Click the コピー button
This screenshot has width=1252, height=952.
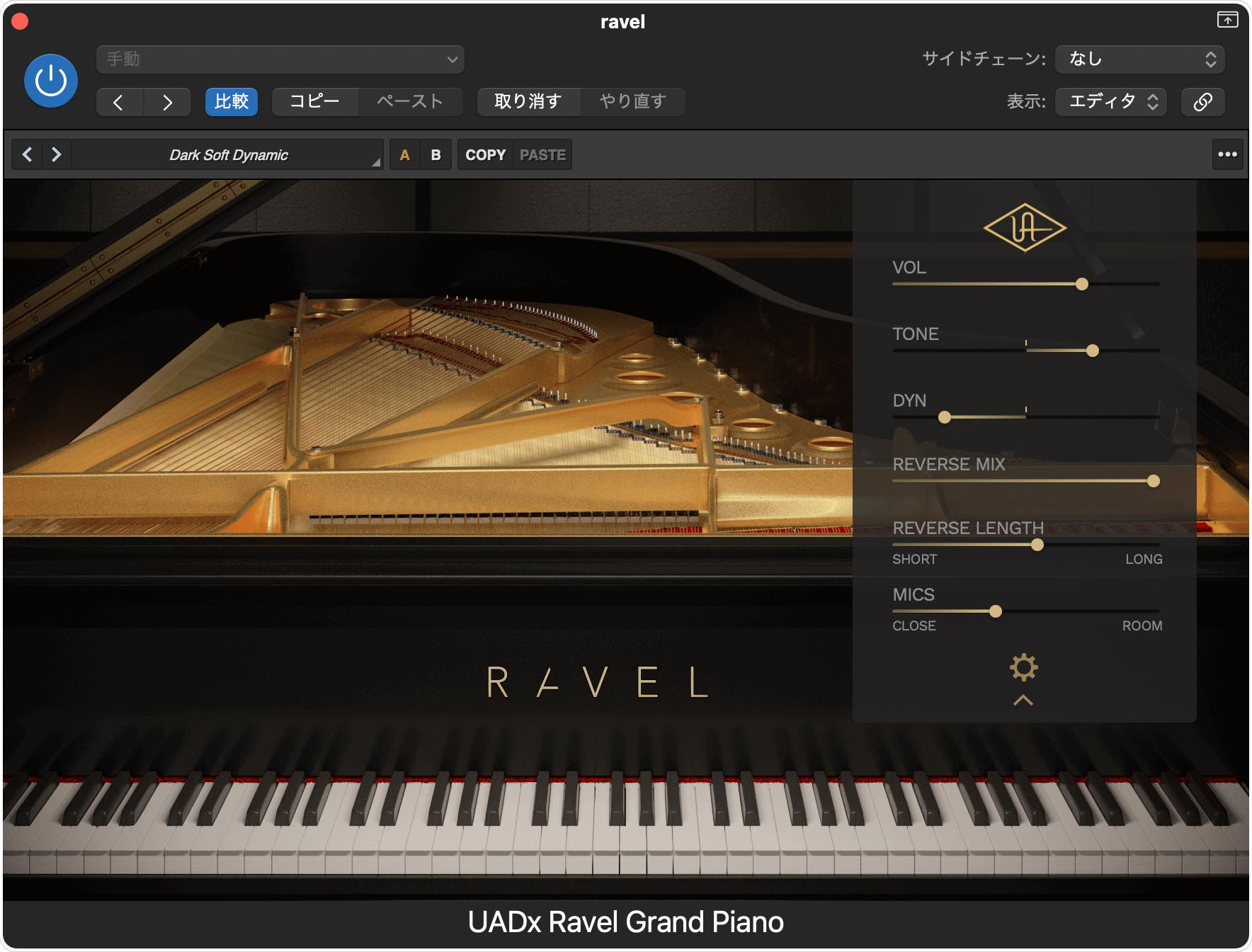tap(314, 102)
